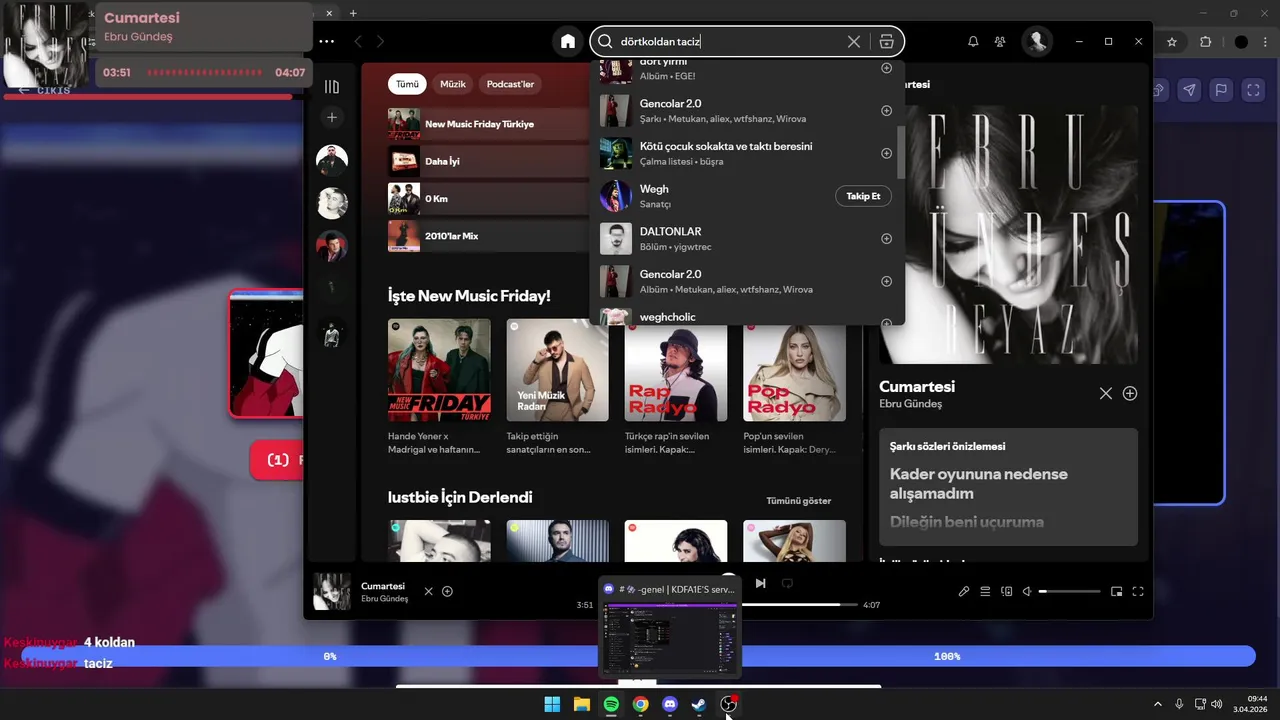Open the New Music Friday Türkiye card
1280x720 pixels.
pos(439,388)
